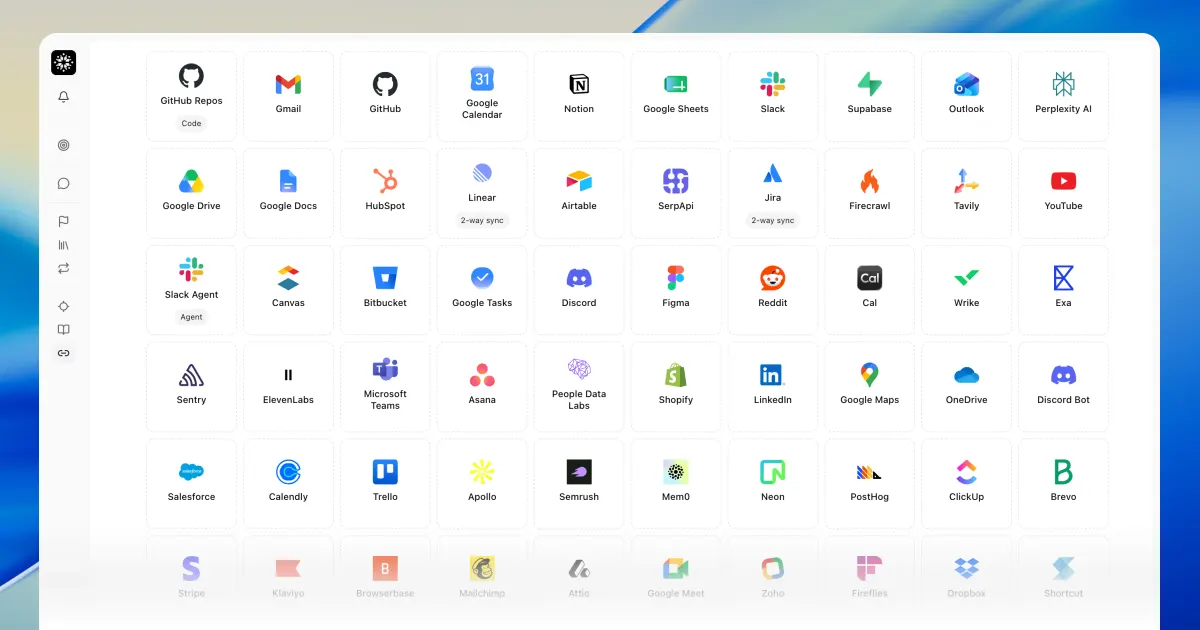Select the Cal integration
Screen dimensions: 1200x630
pos(870,290)
